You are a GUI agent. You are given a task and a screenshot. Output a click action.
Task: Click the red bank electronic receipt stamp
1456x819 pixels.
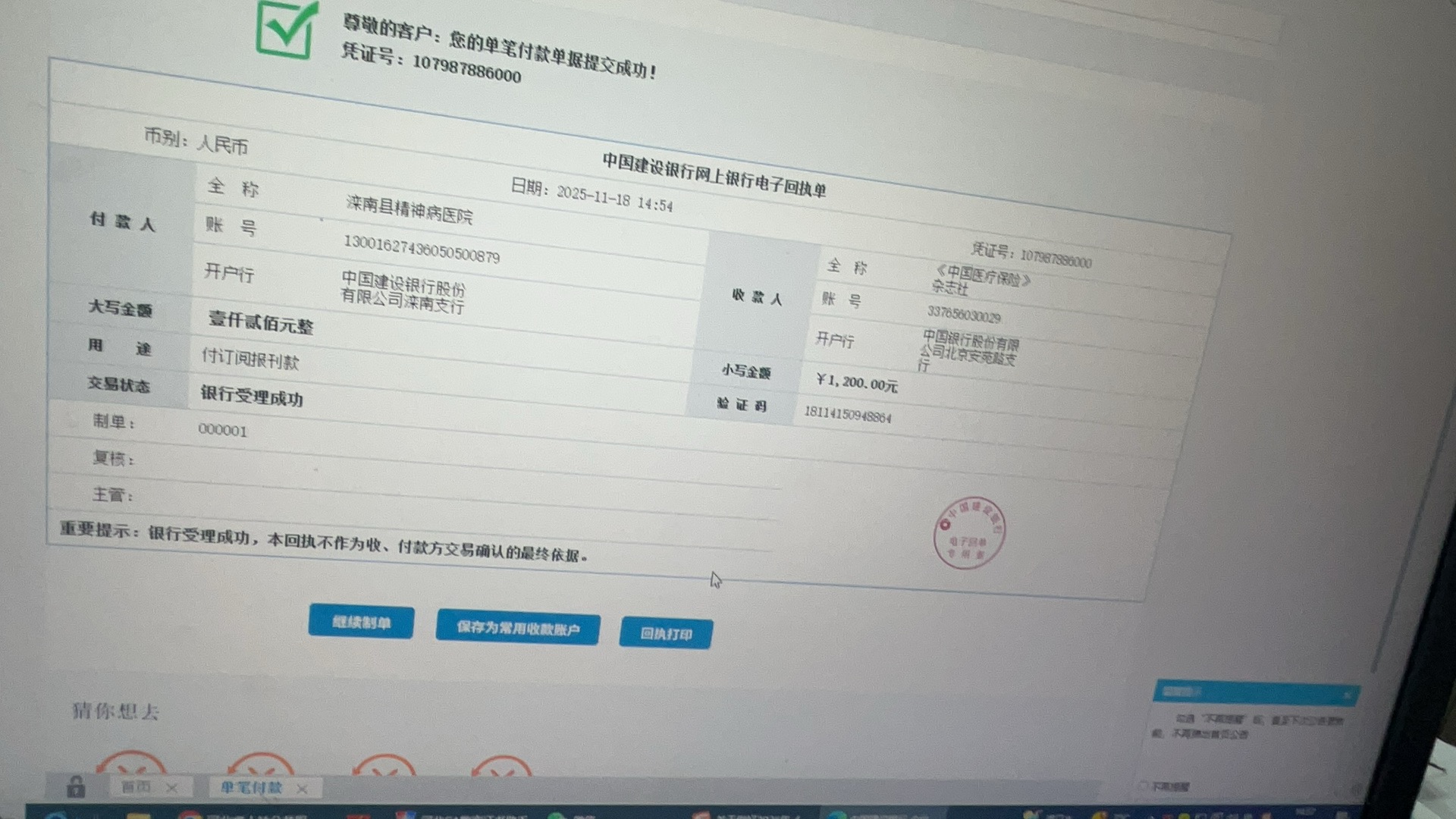click(x=968, y=533)
